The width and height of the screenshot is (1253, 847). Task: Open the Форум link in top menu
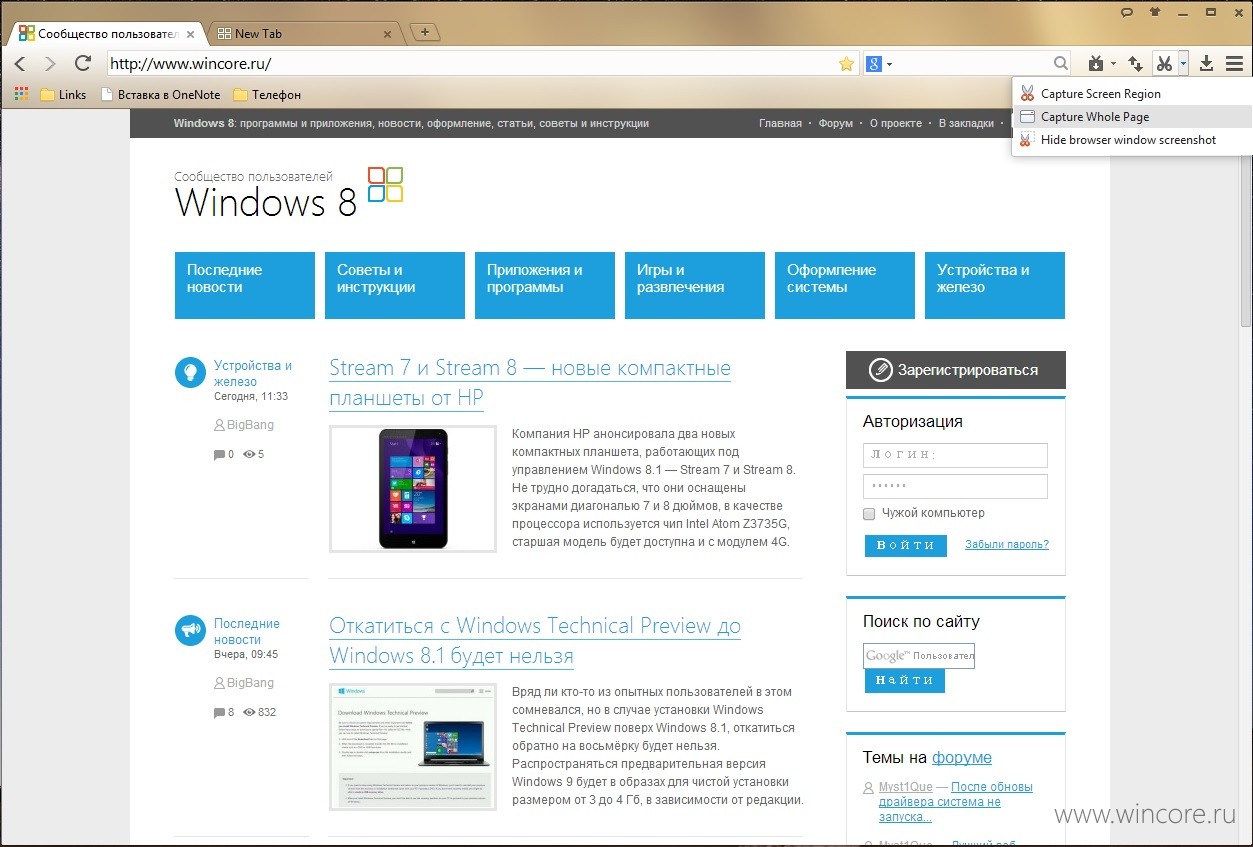click(x=836, y=124)
